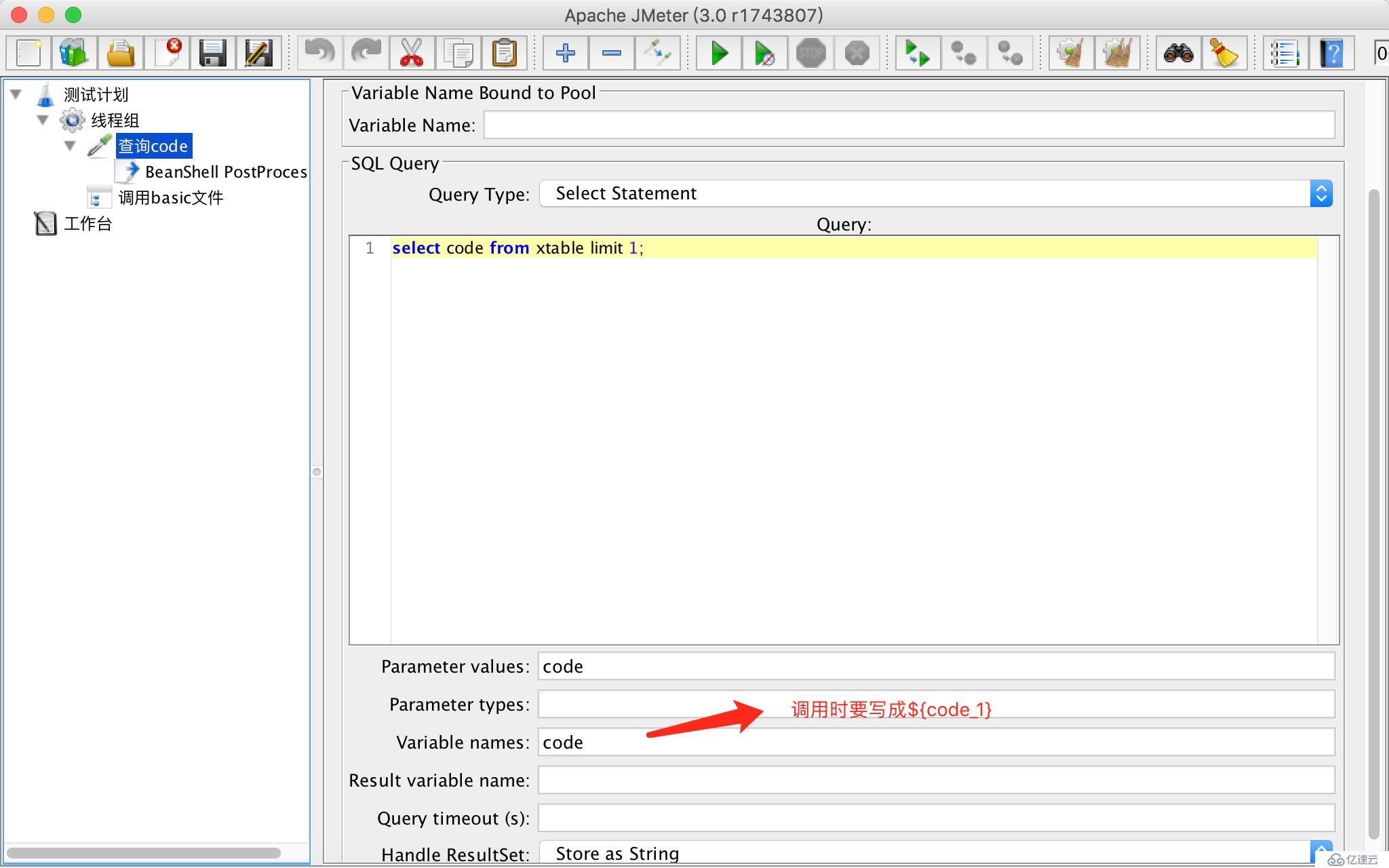Viewport: 1389px width, 868px height.
Task: Save the test plan floppy icon
Action: 213,53
